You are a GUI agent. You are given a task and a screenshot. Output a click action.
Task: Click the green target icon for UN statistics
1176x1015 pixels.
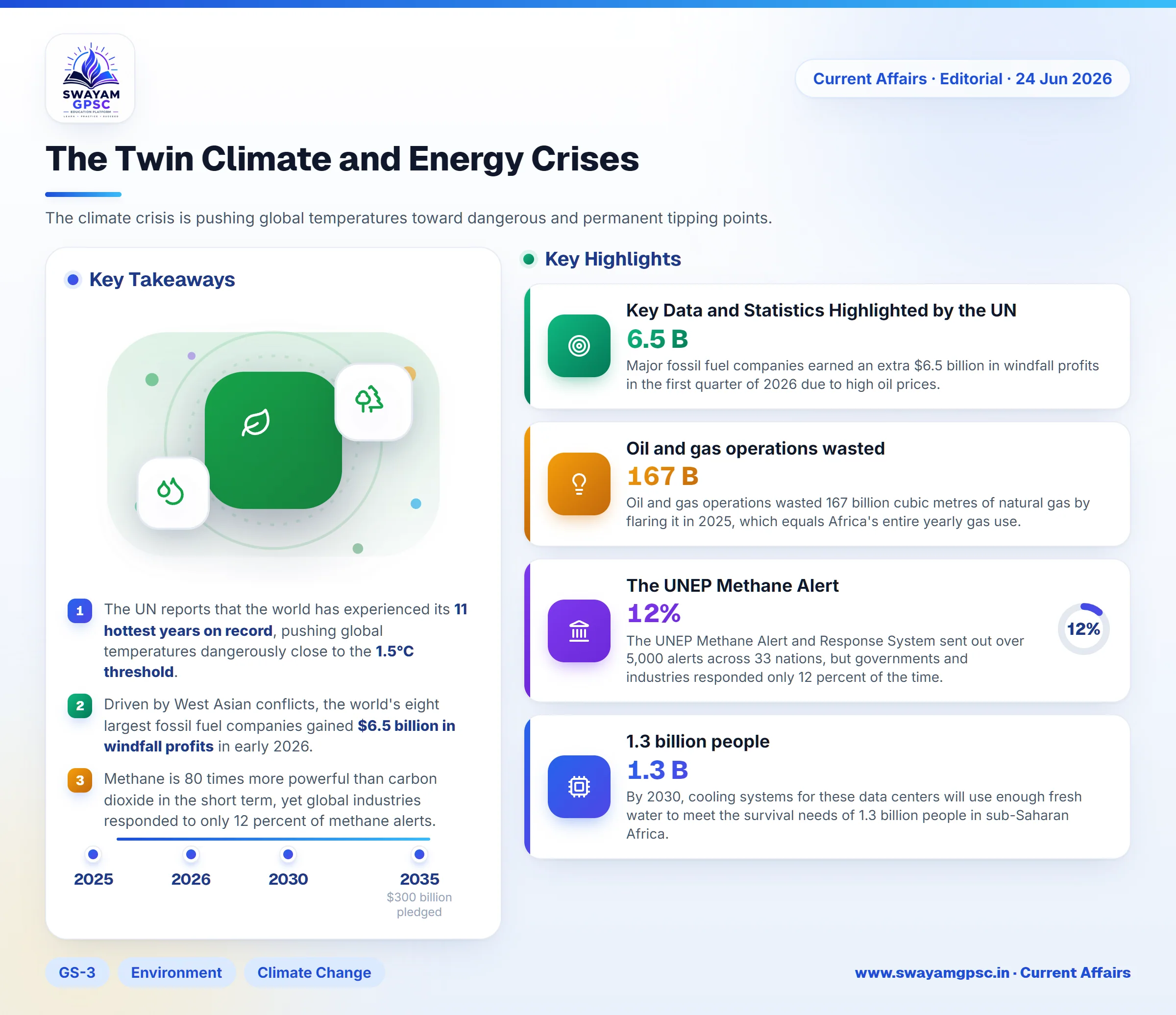point(578,345)
